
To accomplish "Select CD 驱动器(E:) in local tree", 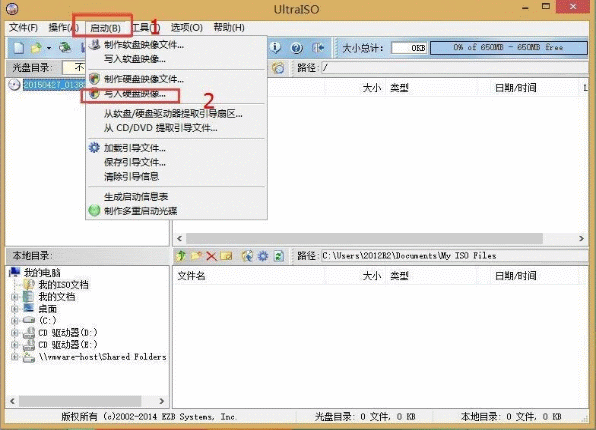I will point(68,344).
